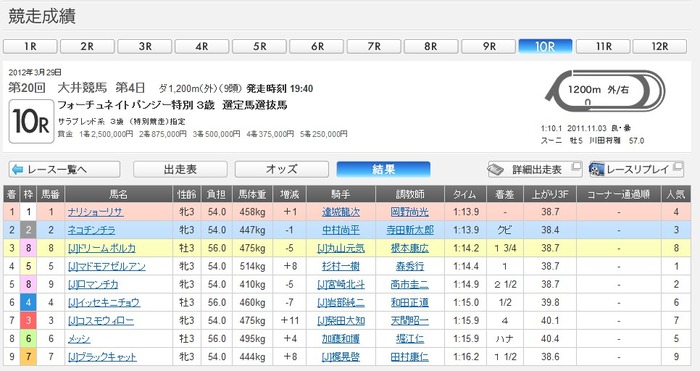Open horse link マドモアゼルアン

point(107,267)
